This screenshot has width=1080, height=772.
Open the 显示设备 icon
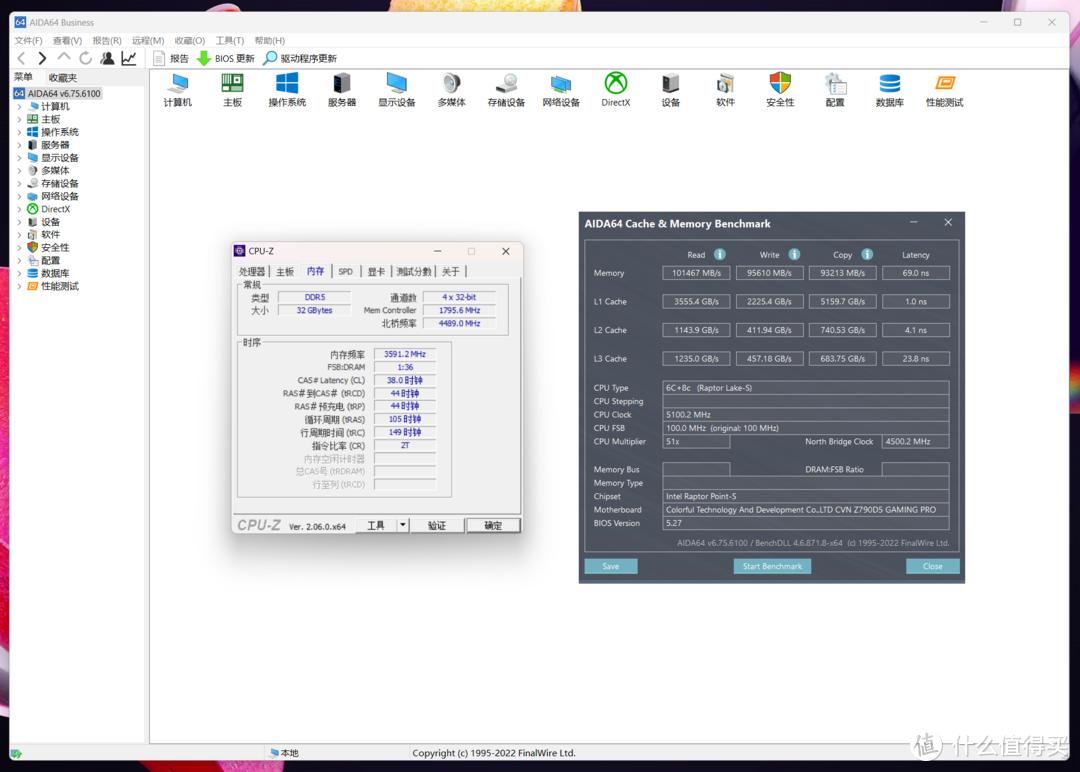pos(396,90)
